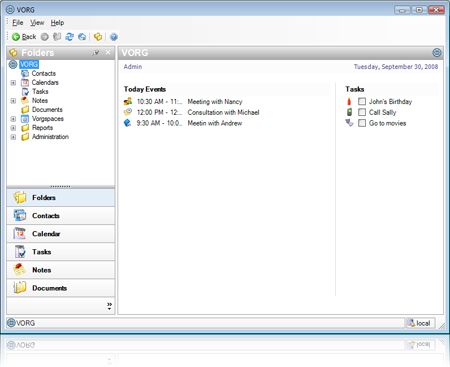This screenshot has width=450, height=367.
Task: Click the VORG icon in status bar
Action: 11,323
